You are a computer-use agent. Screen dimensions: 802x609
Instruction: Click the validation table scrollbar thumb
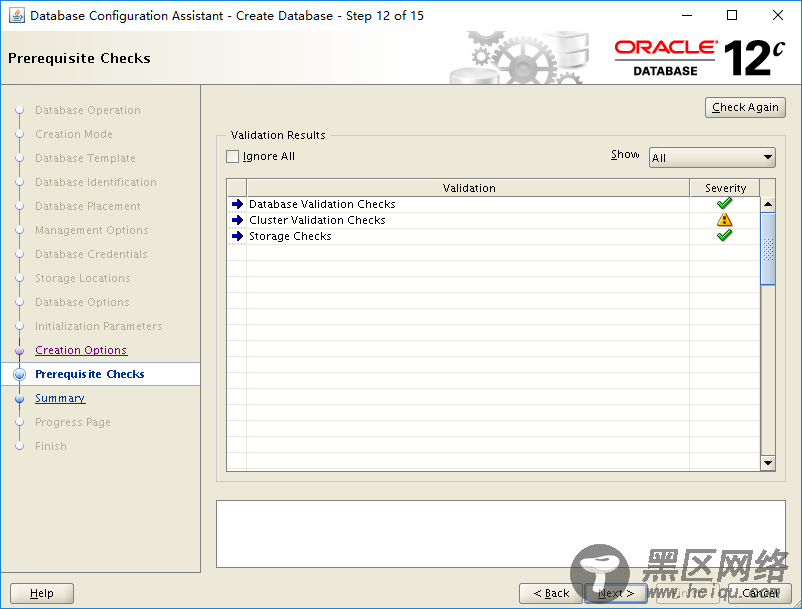(768, 249)
